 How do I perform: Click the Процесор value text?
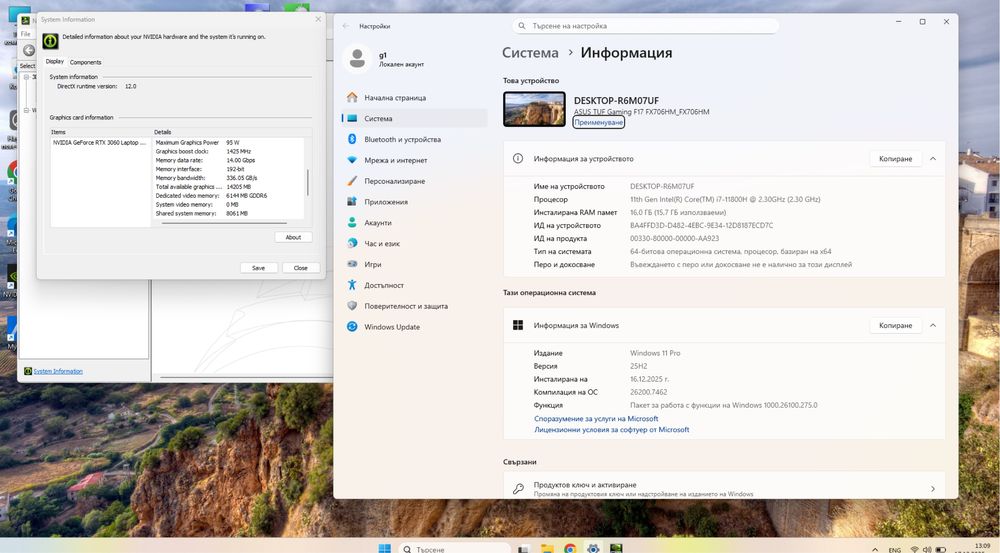(725, 200)
